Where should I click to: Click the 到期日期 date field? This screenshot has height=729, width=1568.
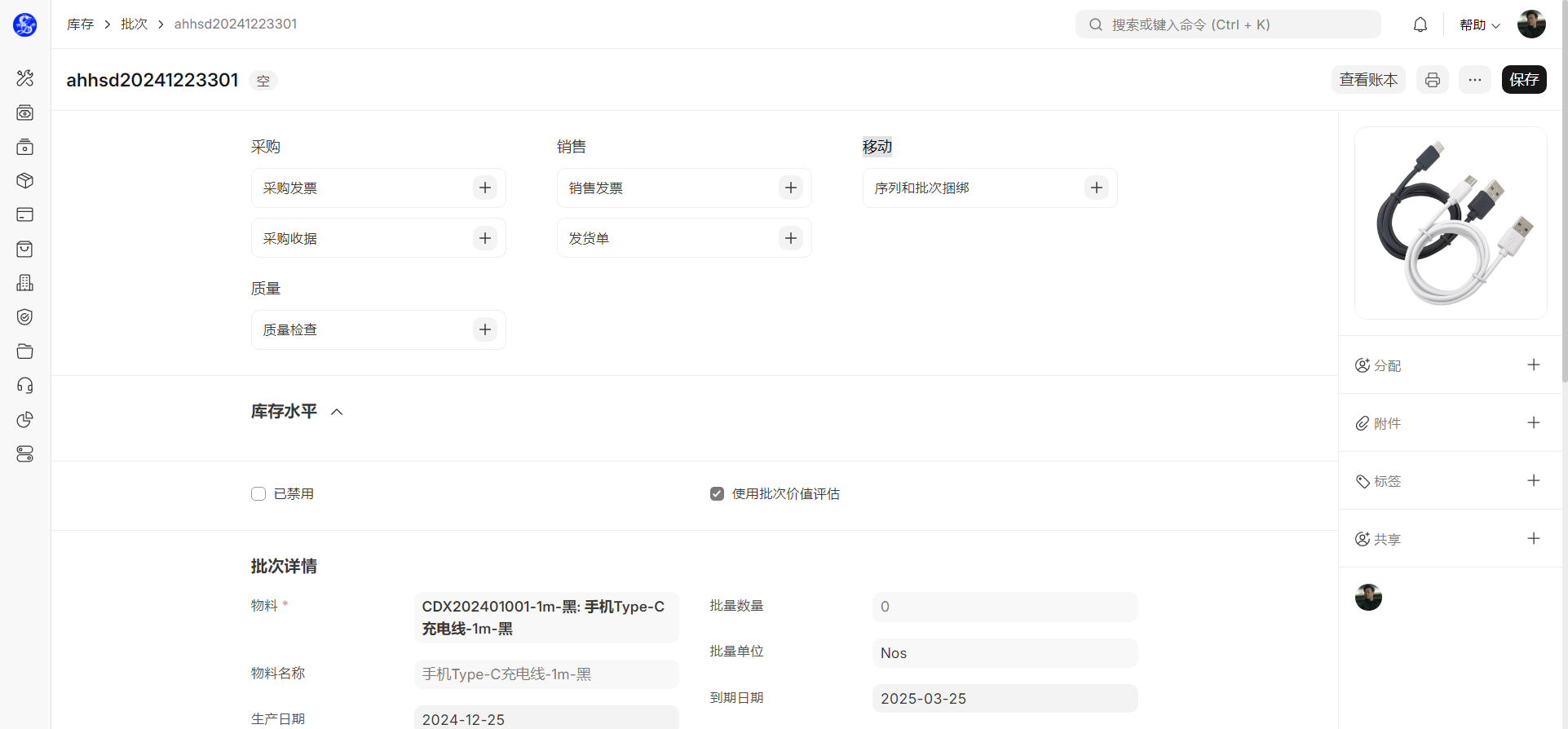click(1005, 699)
